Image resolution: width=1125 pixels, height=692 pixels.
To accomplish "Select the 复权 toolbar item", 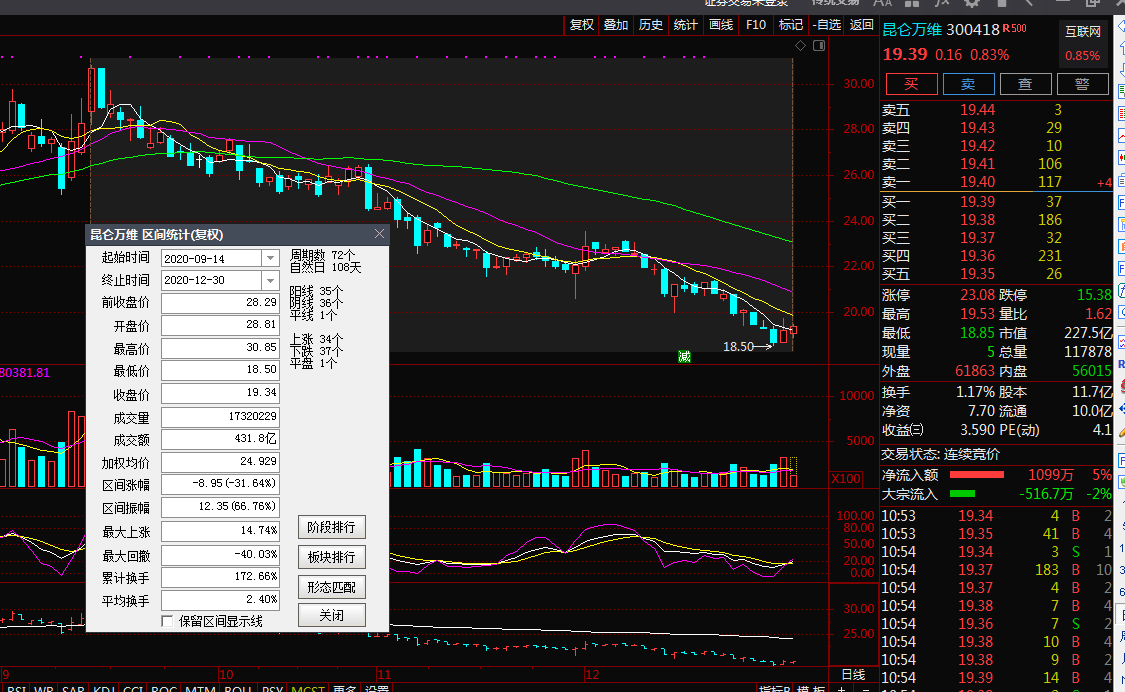I will [582, 25].
